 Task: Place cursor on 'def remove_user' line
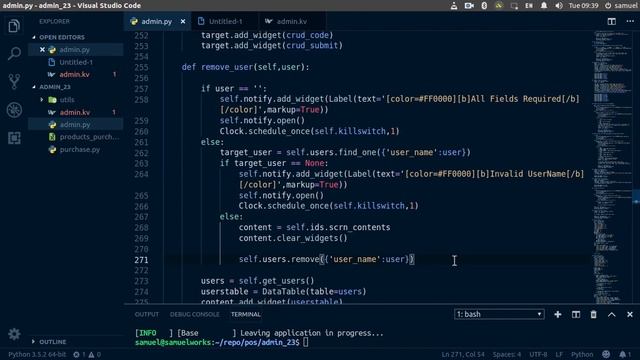[x=245, y=67]
